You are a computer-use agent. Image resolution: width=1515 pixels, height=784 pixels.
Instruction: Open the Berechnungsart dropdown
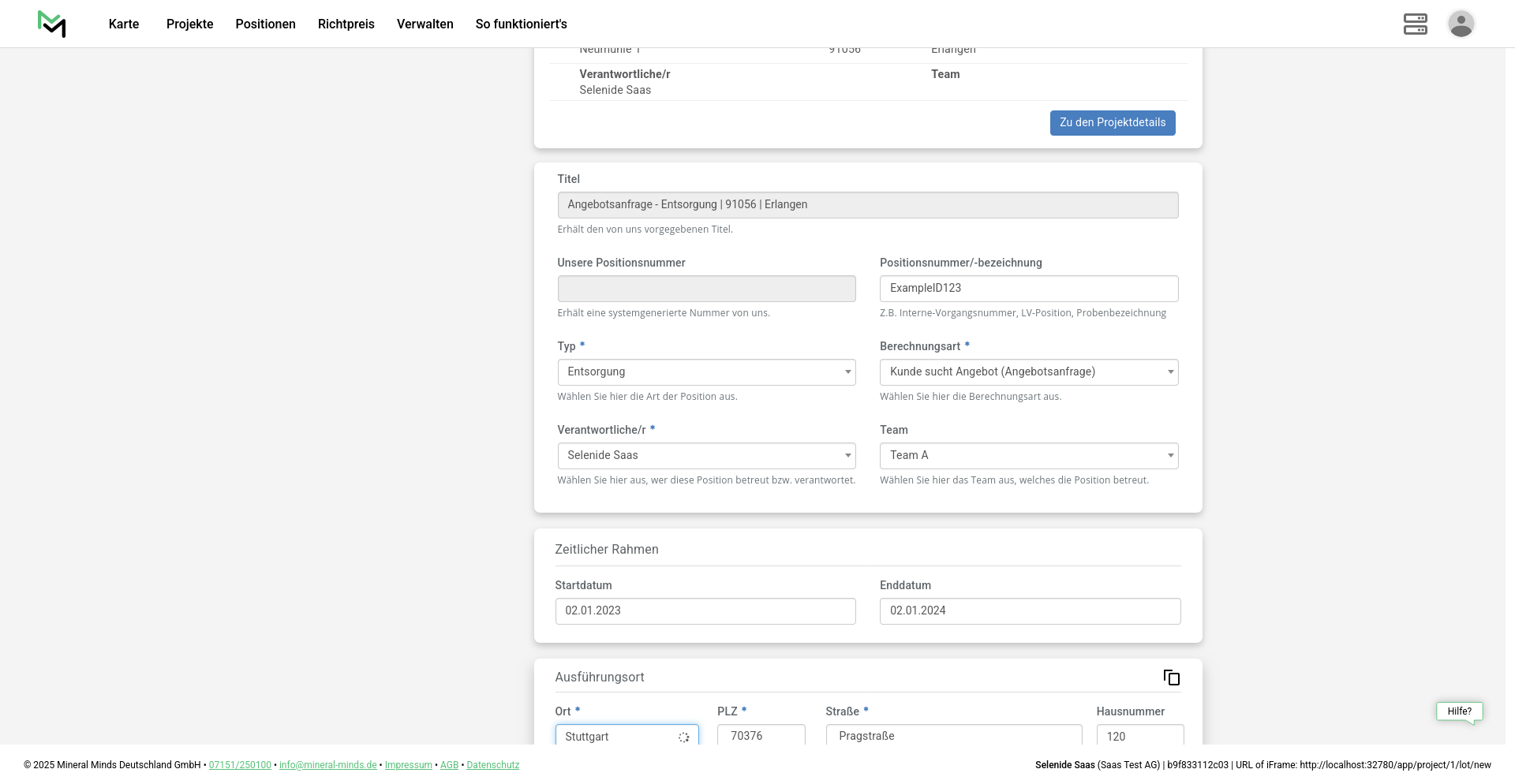coord(1028,372)
